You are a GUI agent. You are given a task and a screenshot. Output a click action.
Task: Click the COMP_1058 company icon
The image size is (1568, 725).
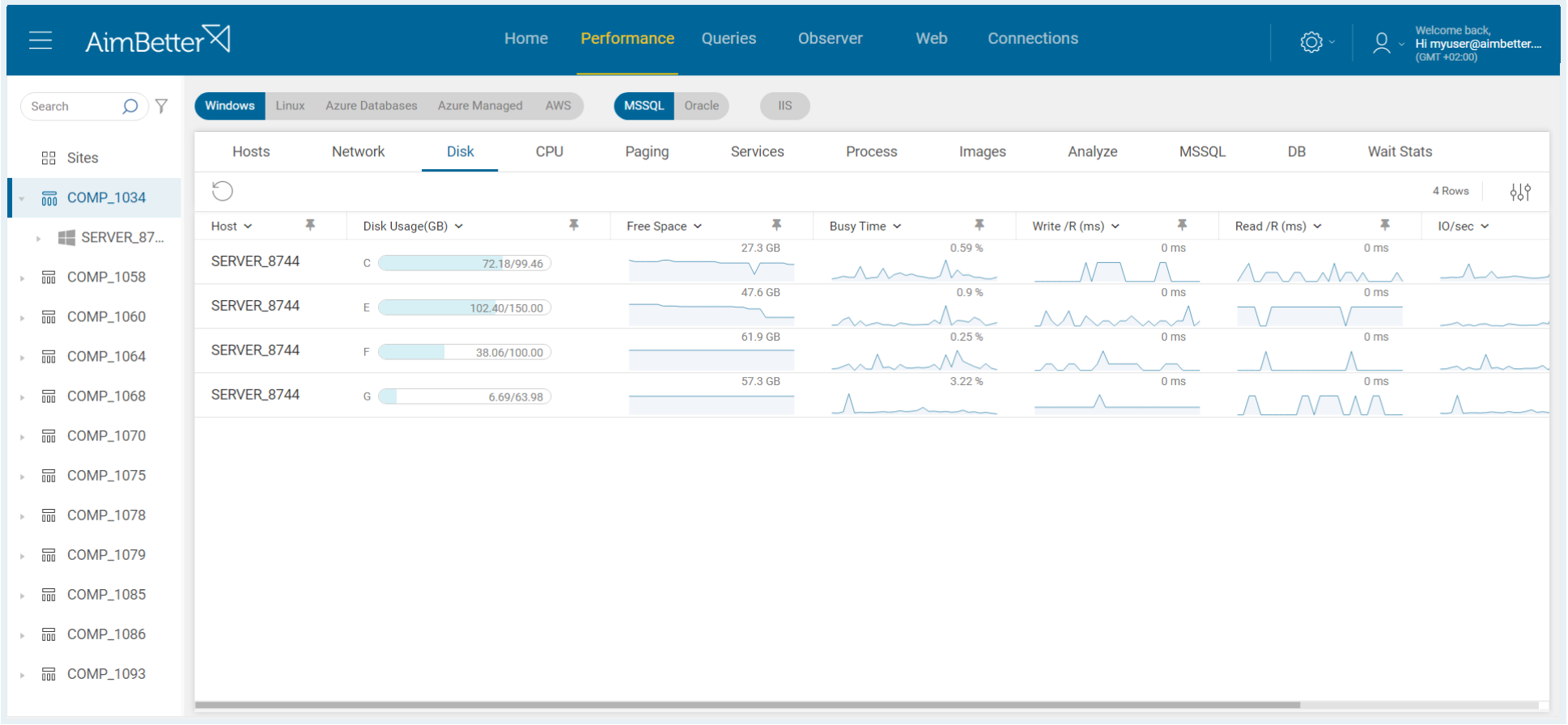tap(49, 278)
